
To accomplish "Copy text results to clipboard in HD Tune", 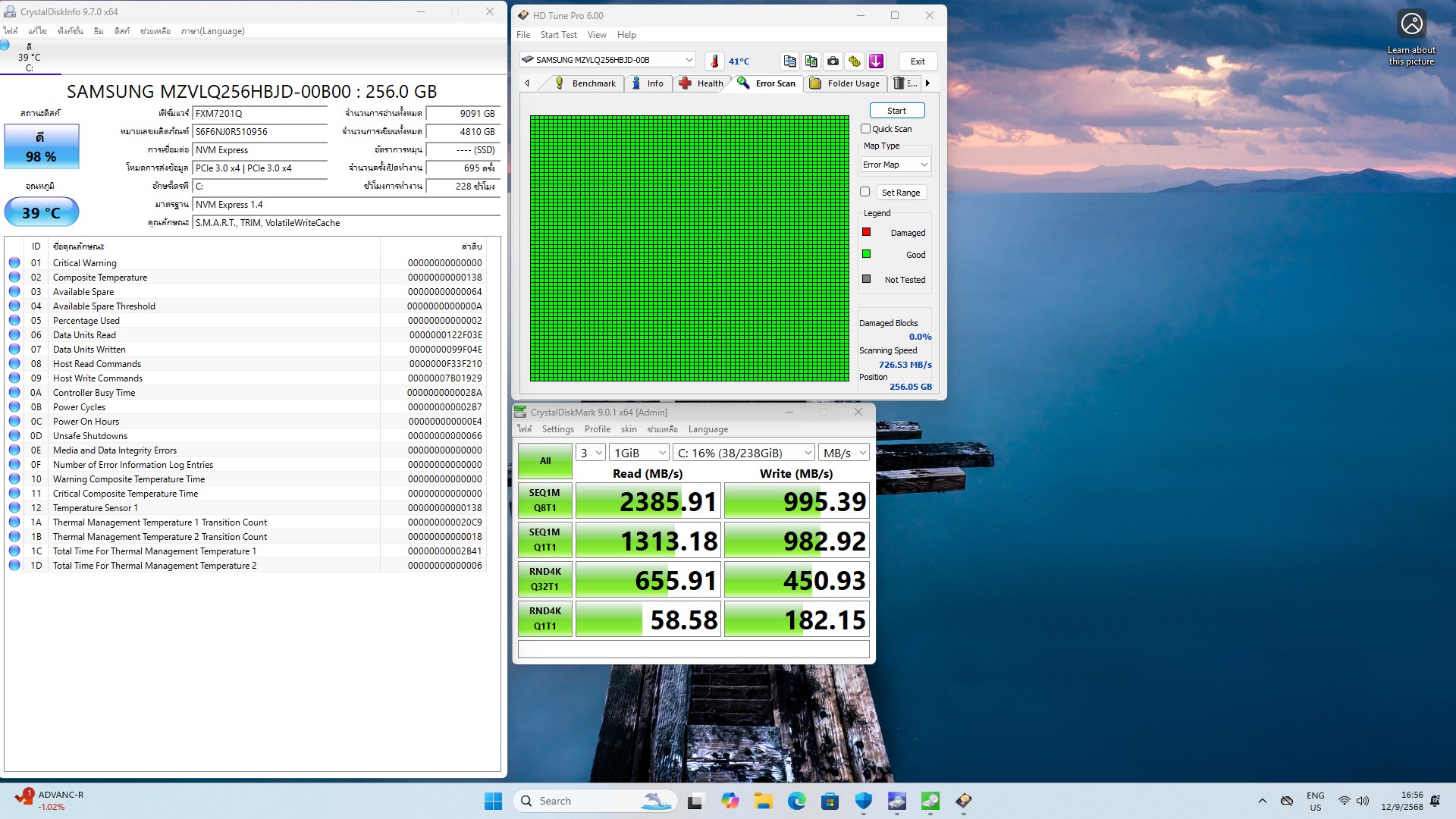I will tap(789, 61).
